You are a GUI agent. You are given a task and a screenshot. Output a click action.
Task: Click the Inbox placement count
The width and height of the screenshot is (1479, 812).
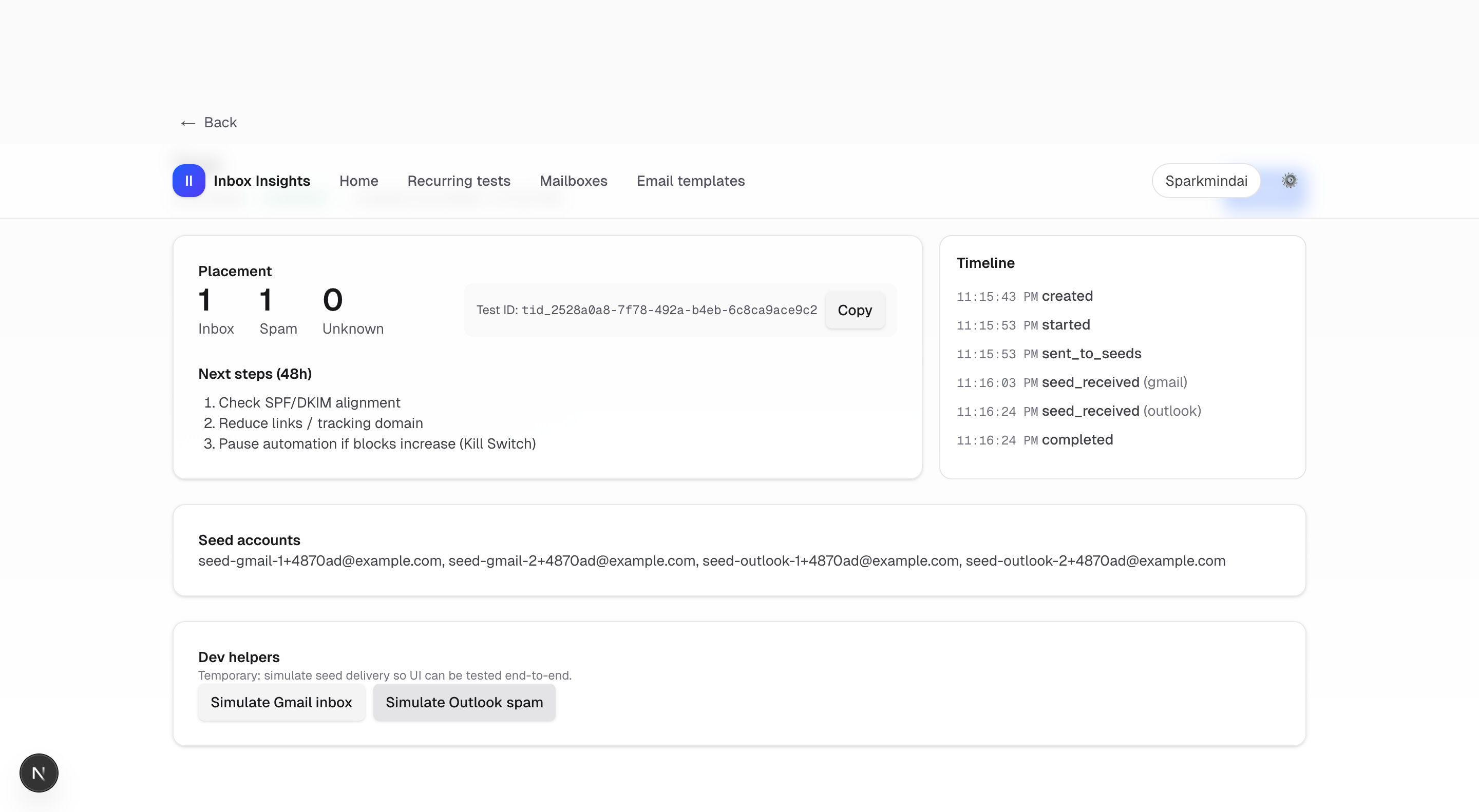pyautogui.click(x=205, y=300)
